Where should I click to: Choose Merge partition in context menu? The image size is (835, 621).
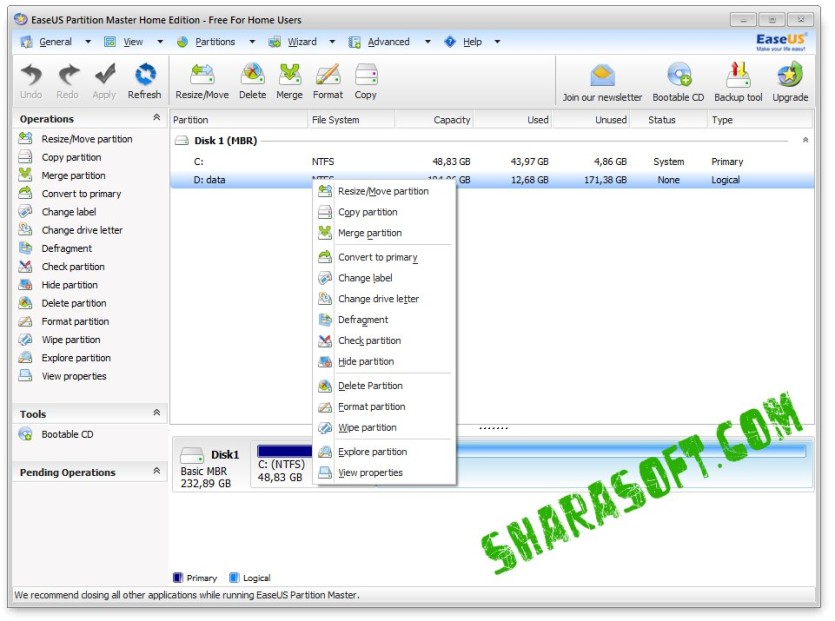[383, 233]
